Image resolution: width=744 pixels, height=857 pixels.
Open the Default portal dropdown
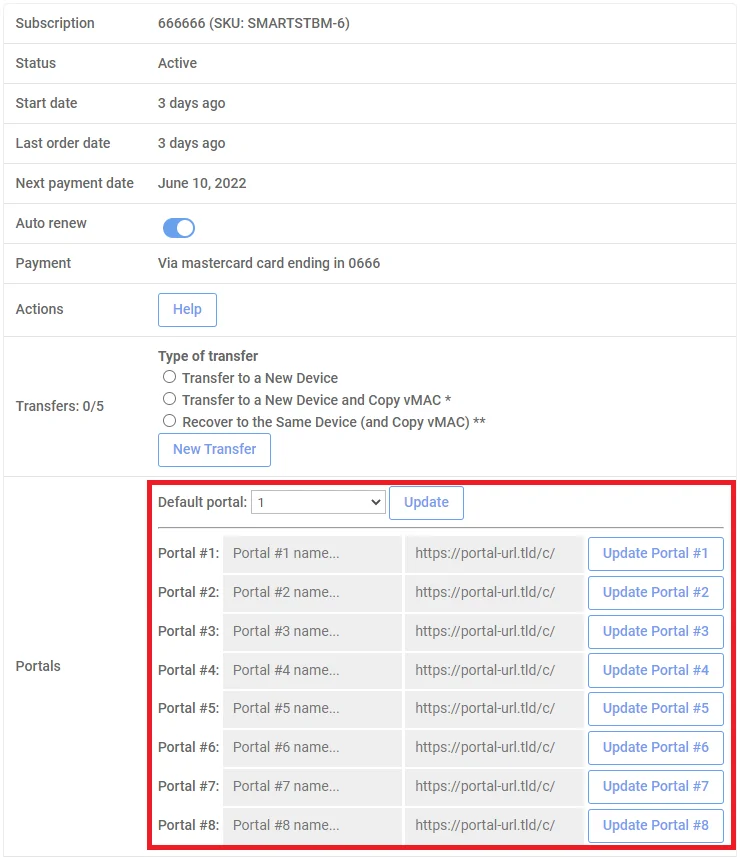318,502
